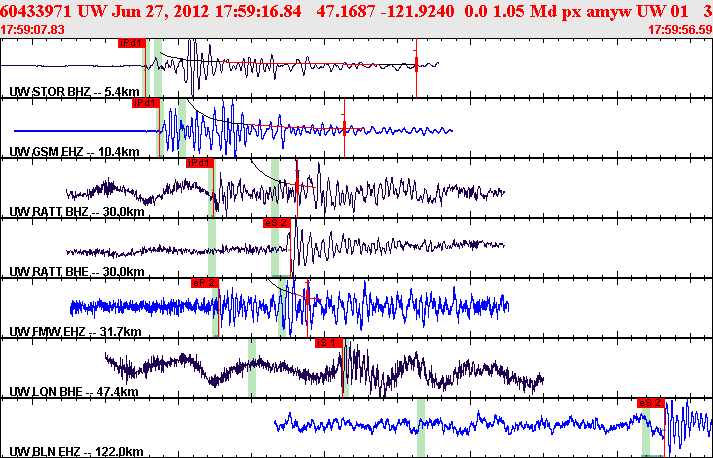Select the blue BLN EHZ seismogram waveform

tap(493, 428)
